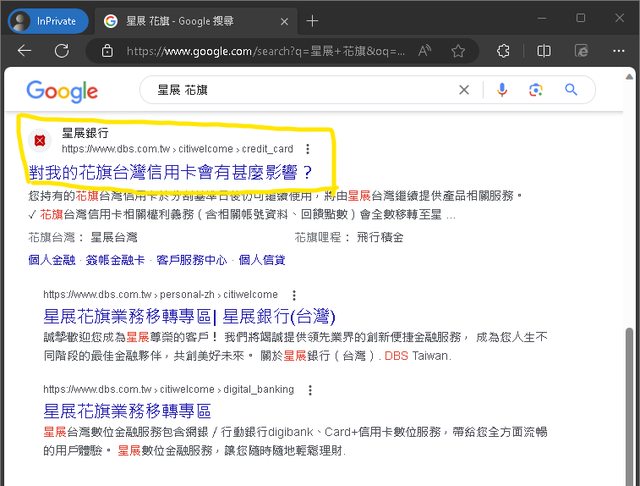The width and height of the screenshot is (640, 486).
Task: Go back to previous page
Action: point(26,51)
